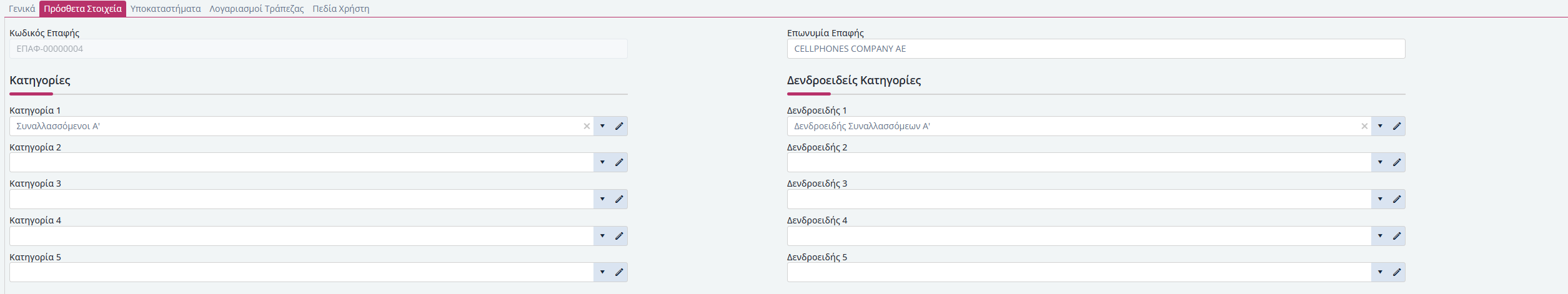Viewport: 1568px width, 294px height.
Task: Click the Επωνυμία Επαφής input field
Action: pyautogui.click(x=1096, y=49)
